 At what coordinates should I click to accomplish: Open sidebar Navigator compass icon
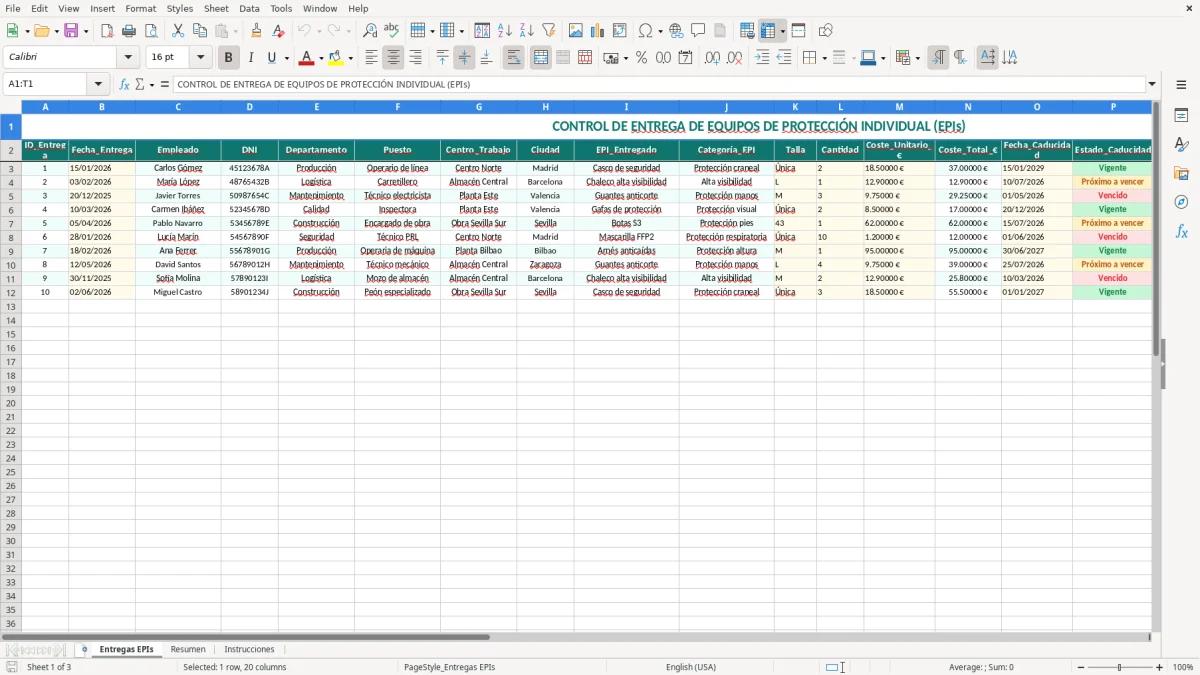coord(1181,202)
